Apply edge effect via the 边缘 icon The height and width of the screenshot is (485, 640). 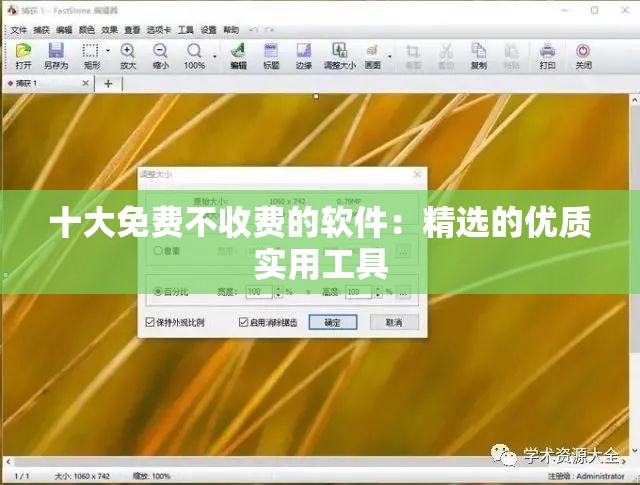tap(304, 56)
